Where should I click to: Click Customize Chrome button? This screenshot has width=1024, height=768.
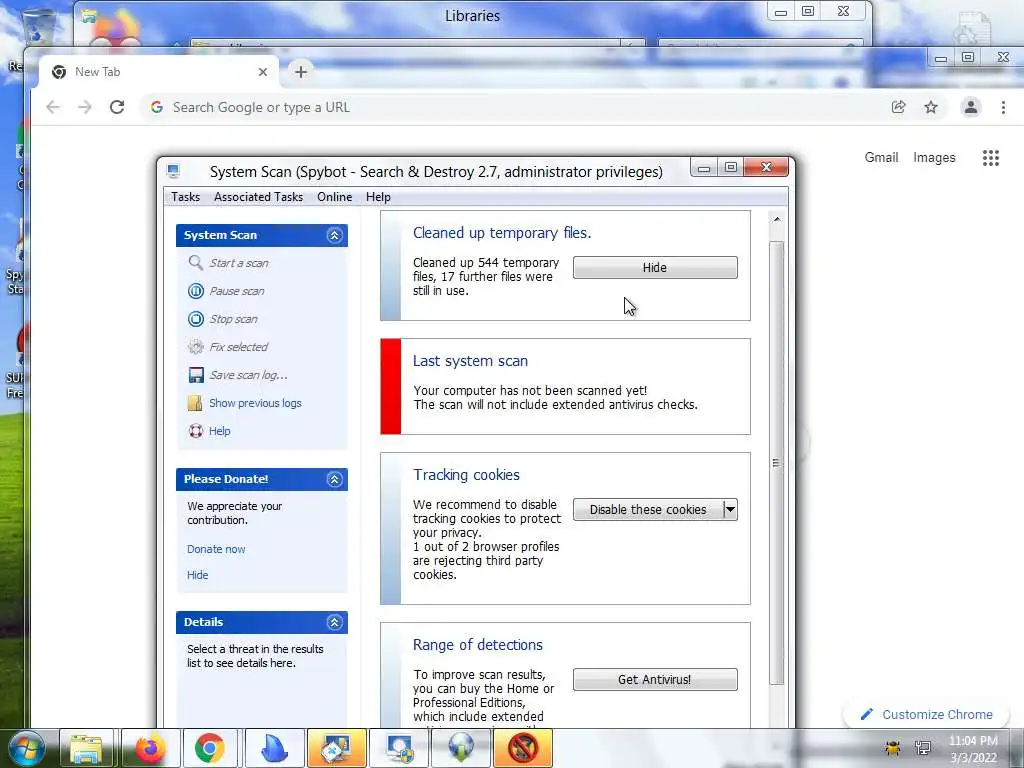pyautogui.click(x=927, y=714)
